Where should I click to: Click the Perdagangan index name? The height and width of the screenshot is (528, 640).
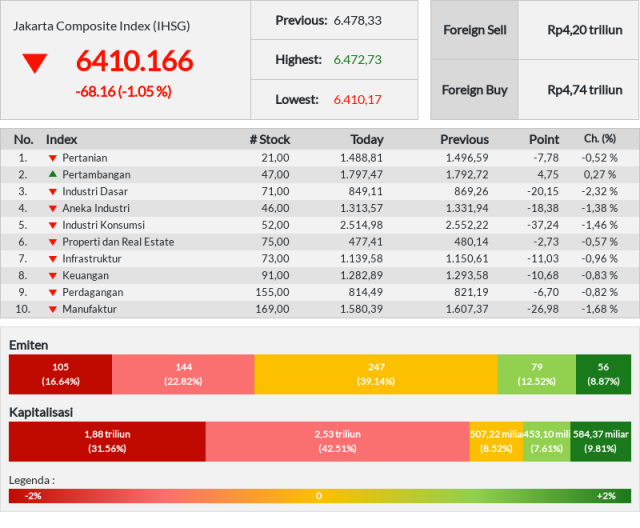tap(93, 293)
